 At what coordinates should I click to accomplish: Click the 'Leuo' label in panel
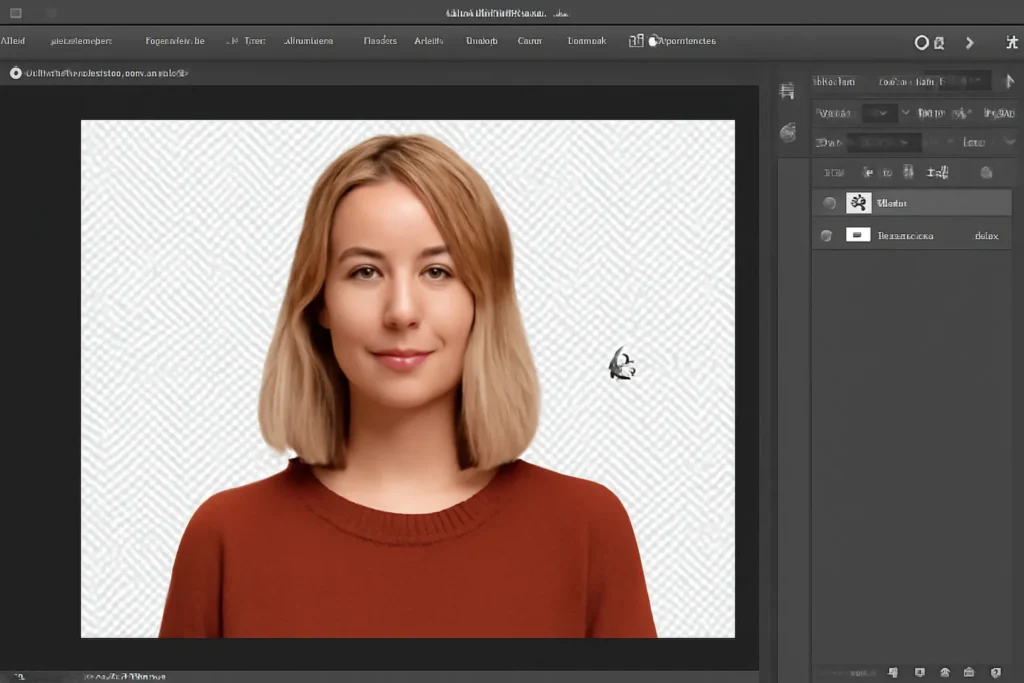click(974, 142)
